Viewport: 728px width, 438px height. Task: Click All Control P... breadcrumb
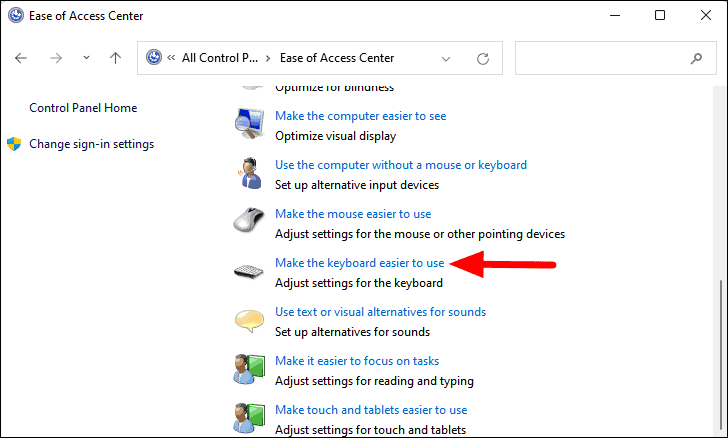click(x=220, y=58)
